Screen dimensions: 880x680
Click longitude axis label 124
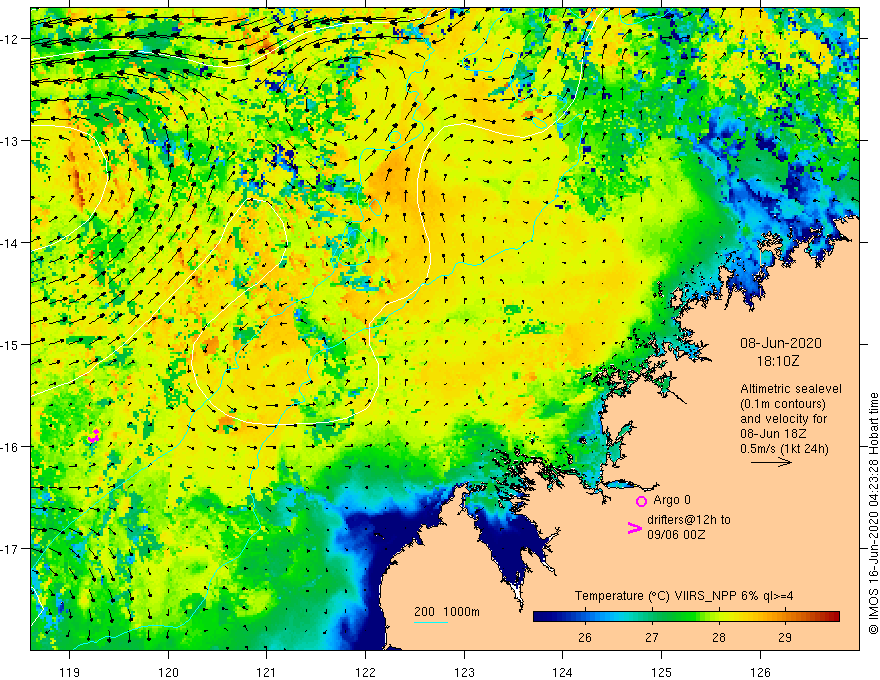[x=562, y=672]
